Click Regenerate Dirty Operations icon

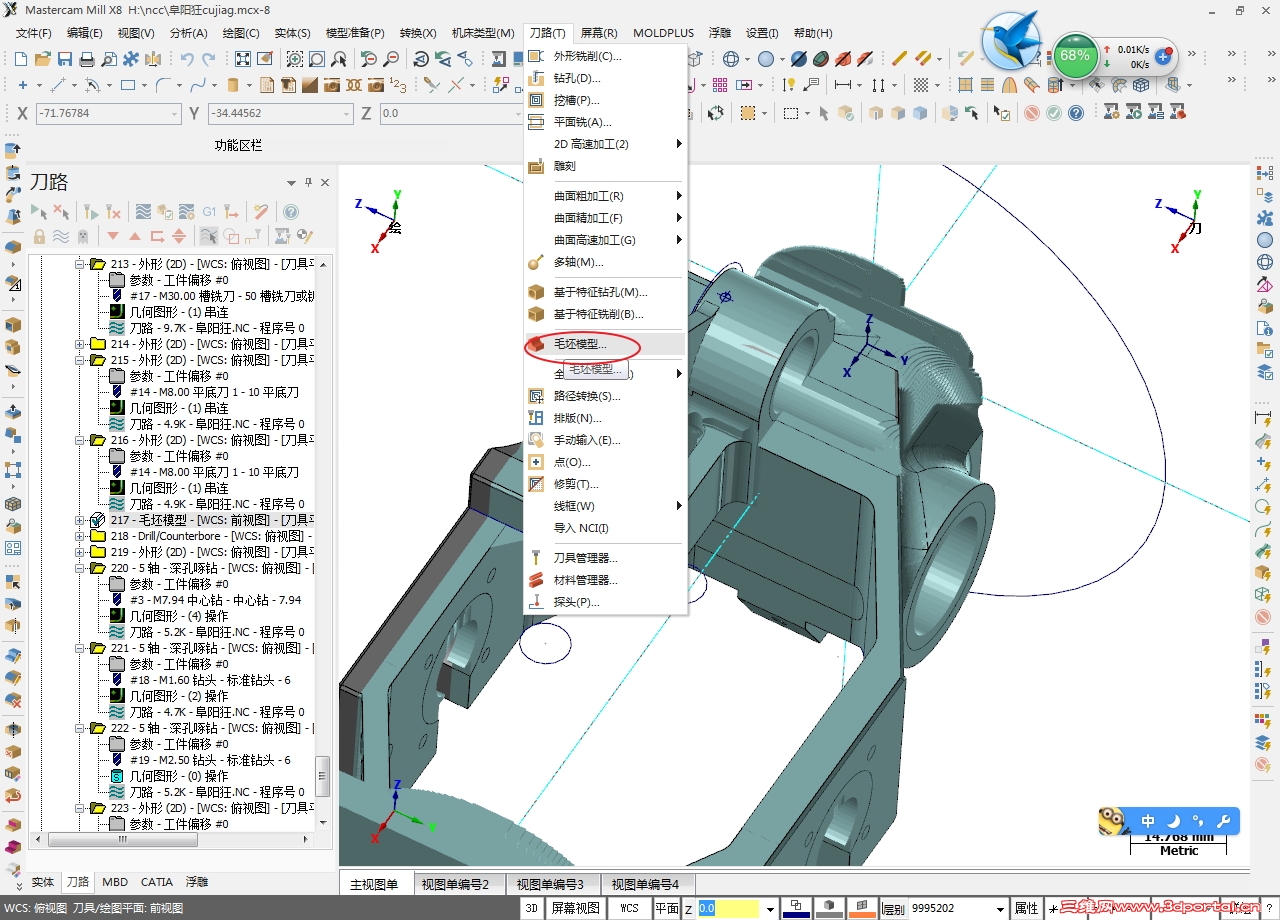(113, 212)
